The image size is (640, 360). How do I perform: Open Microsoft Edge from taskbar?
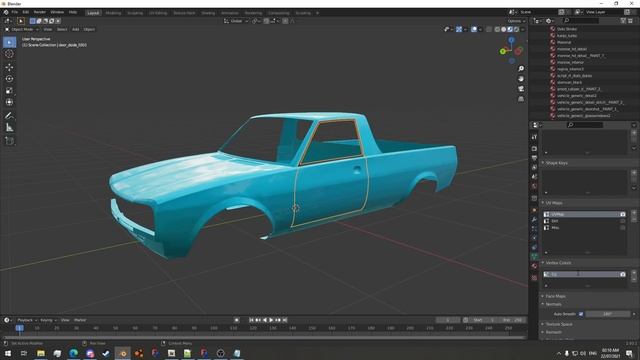[73, 353]
